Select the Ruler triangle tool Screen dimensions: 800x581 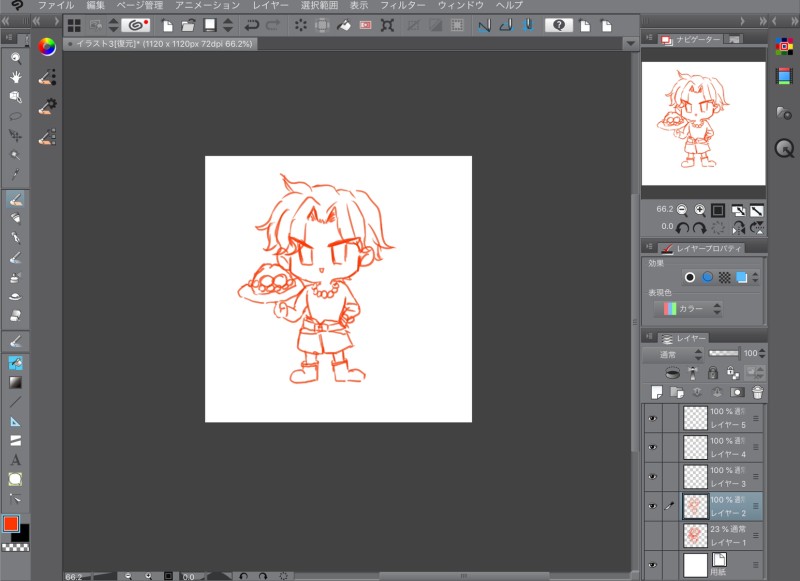pyautogui.click(x=16, y=422)
